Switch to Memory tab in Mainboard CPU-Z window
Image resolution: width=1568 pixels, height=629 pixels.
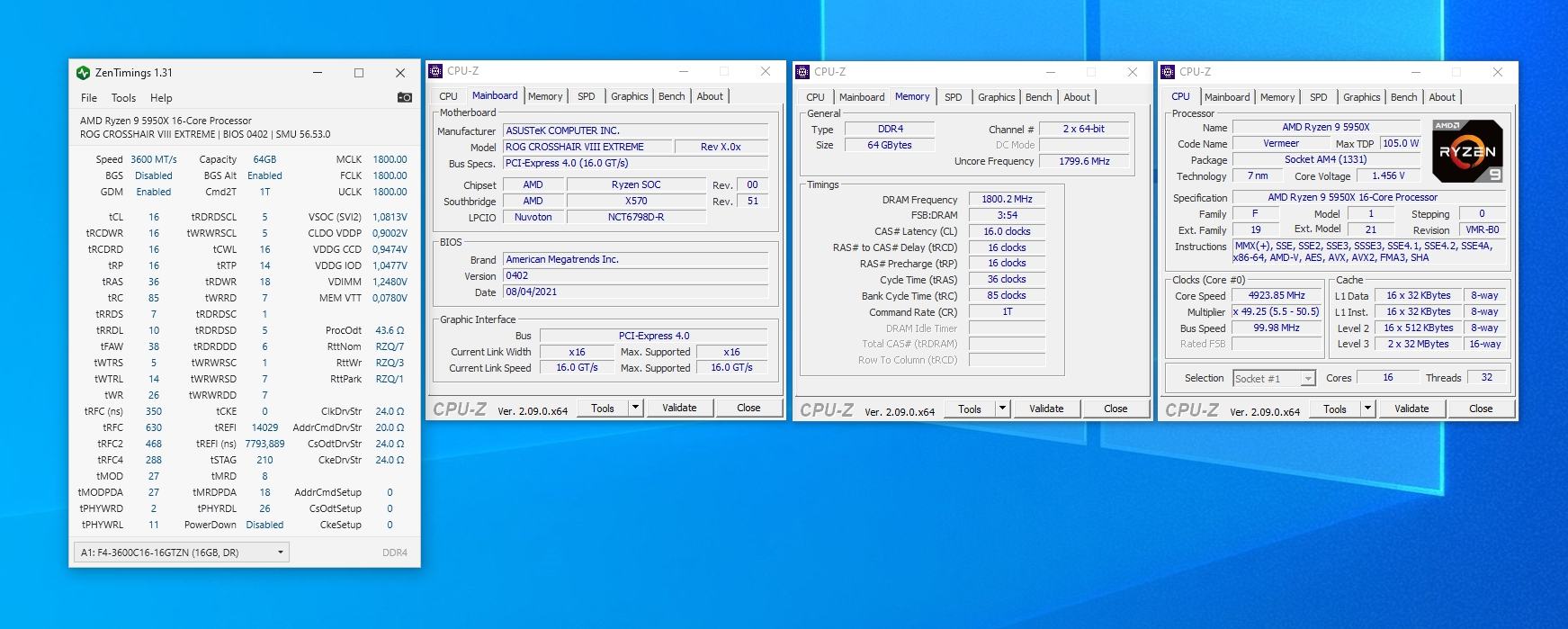click(x=545, y=96)
